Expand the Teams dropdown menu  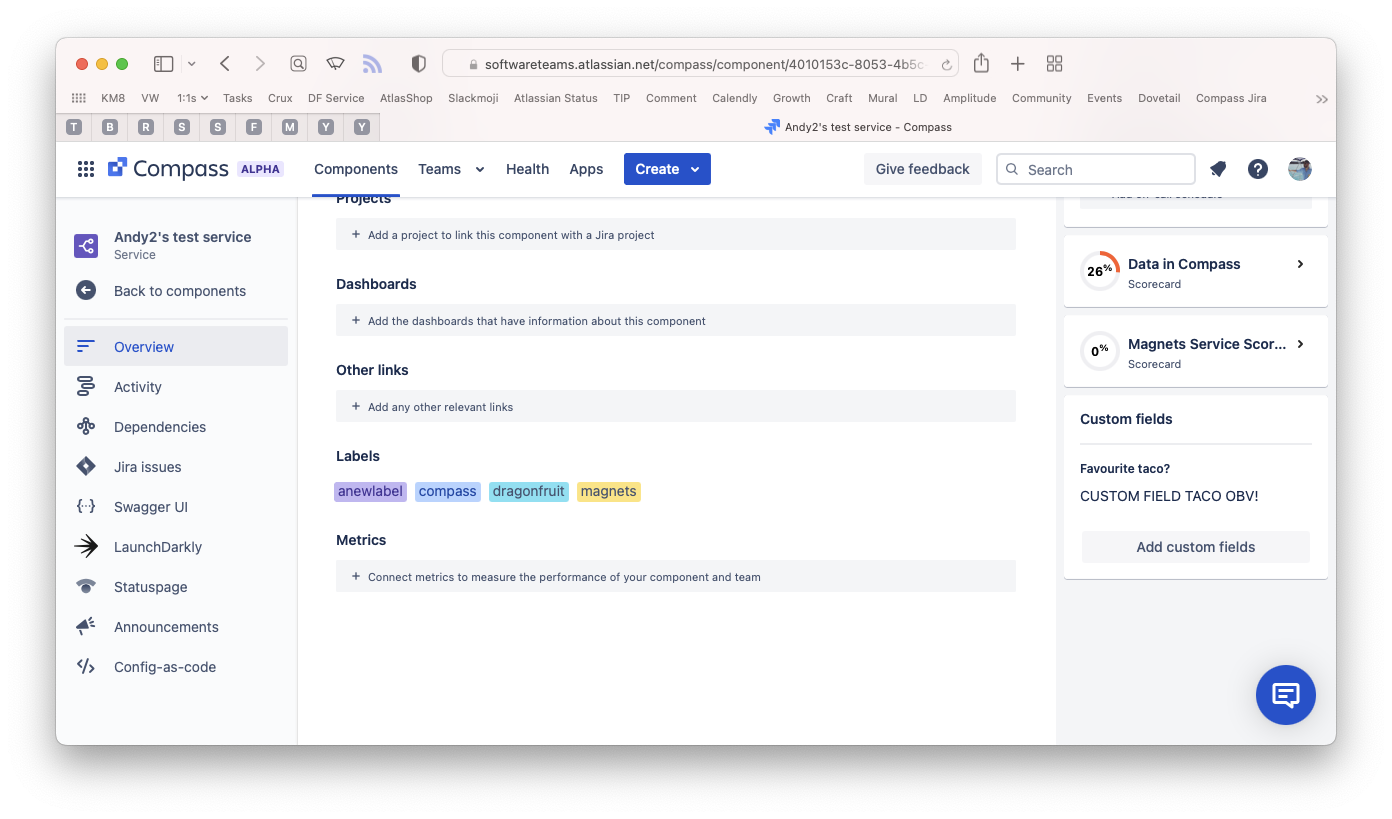[451, 169]
